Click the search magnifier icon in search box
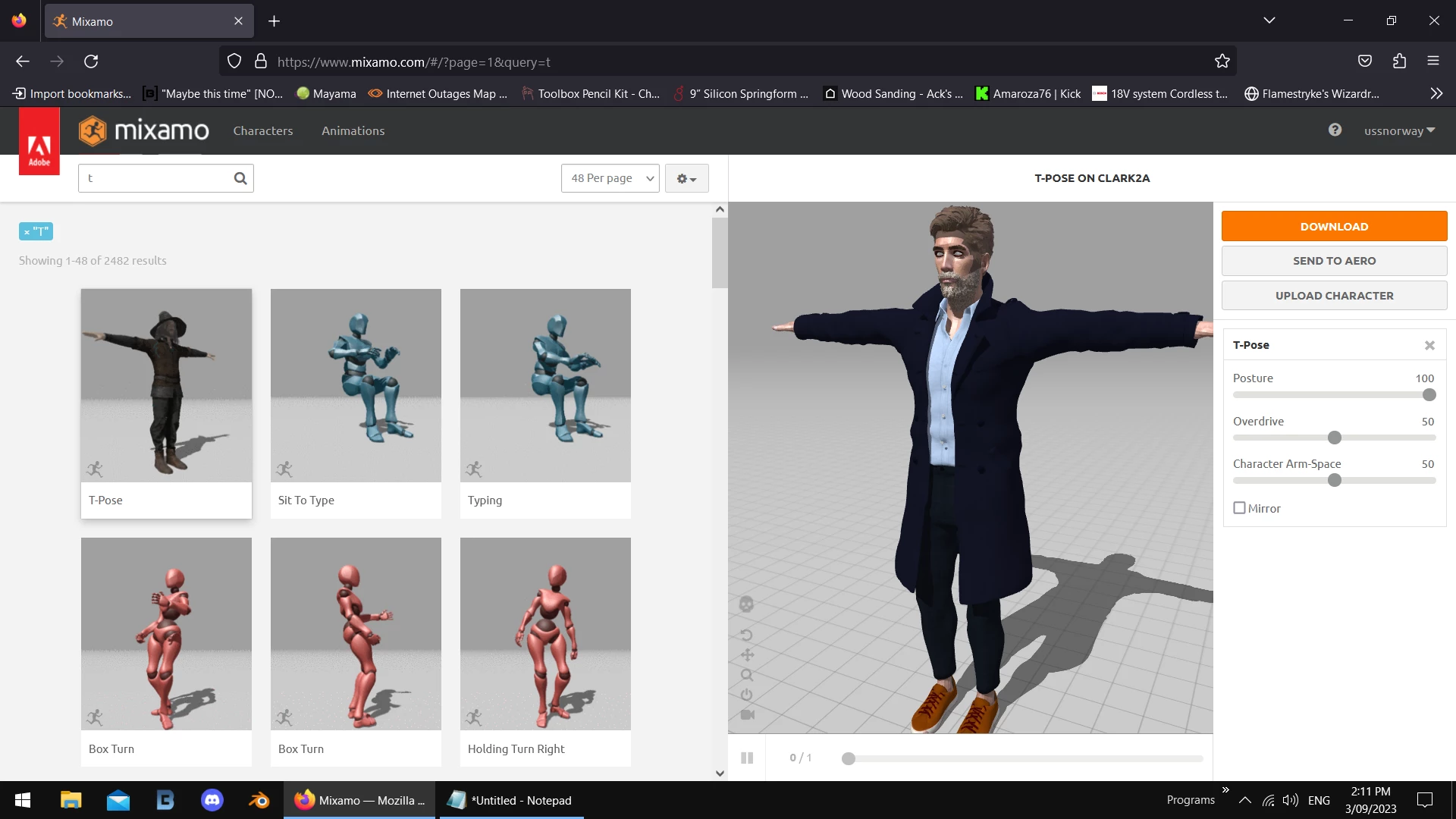Screen dimensions: 1456x819 pos(240,178)
